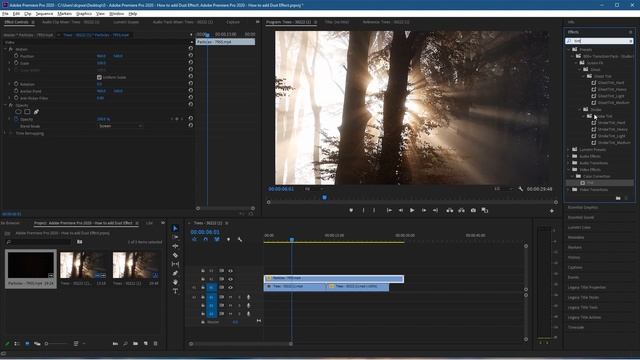Expand Lumetri Presets folder
640x360 pixels.
569,149
